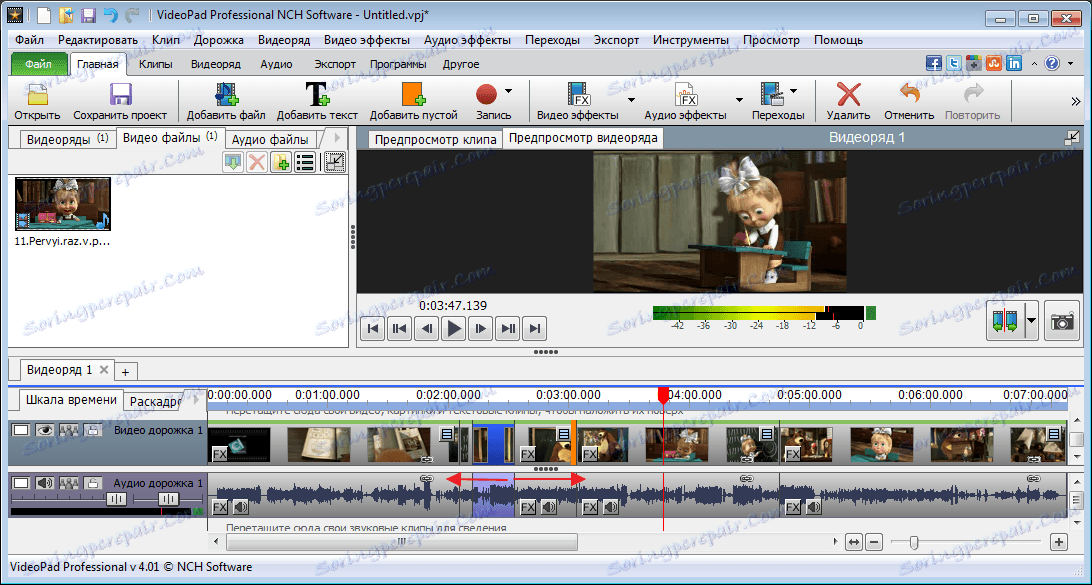Step one frame forward

(x=481, y=328)
